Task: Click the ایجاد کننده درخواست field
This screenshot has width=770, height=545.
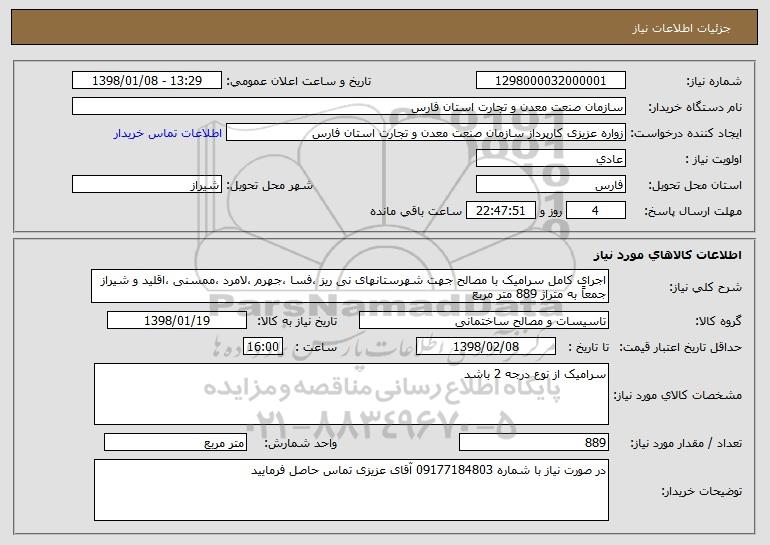Action: tap(426, 133)
